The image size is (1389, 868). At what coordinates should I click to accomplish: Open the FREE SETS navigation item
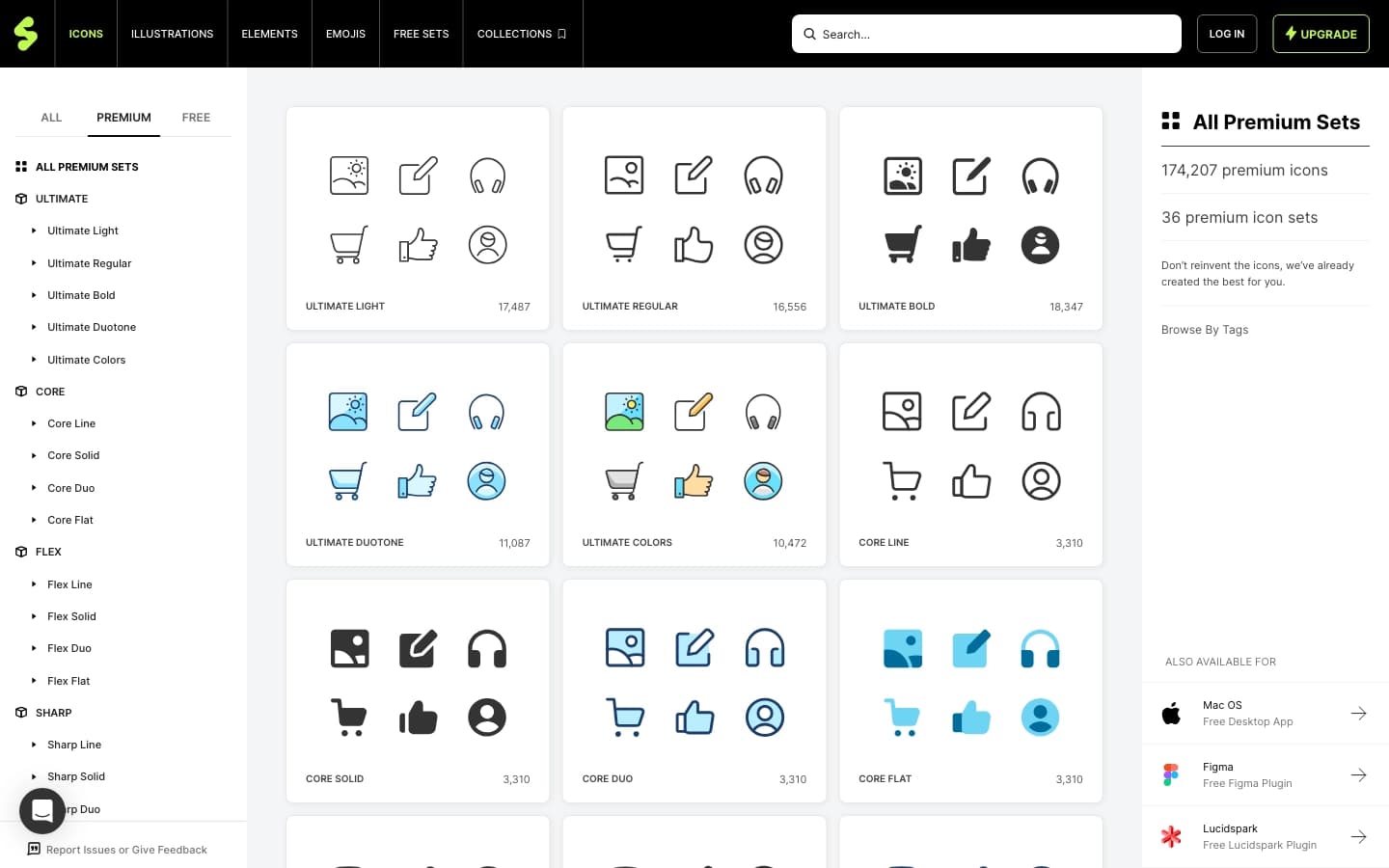click(x=422, y=34)
